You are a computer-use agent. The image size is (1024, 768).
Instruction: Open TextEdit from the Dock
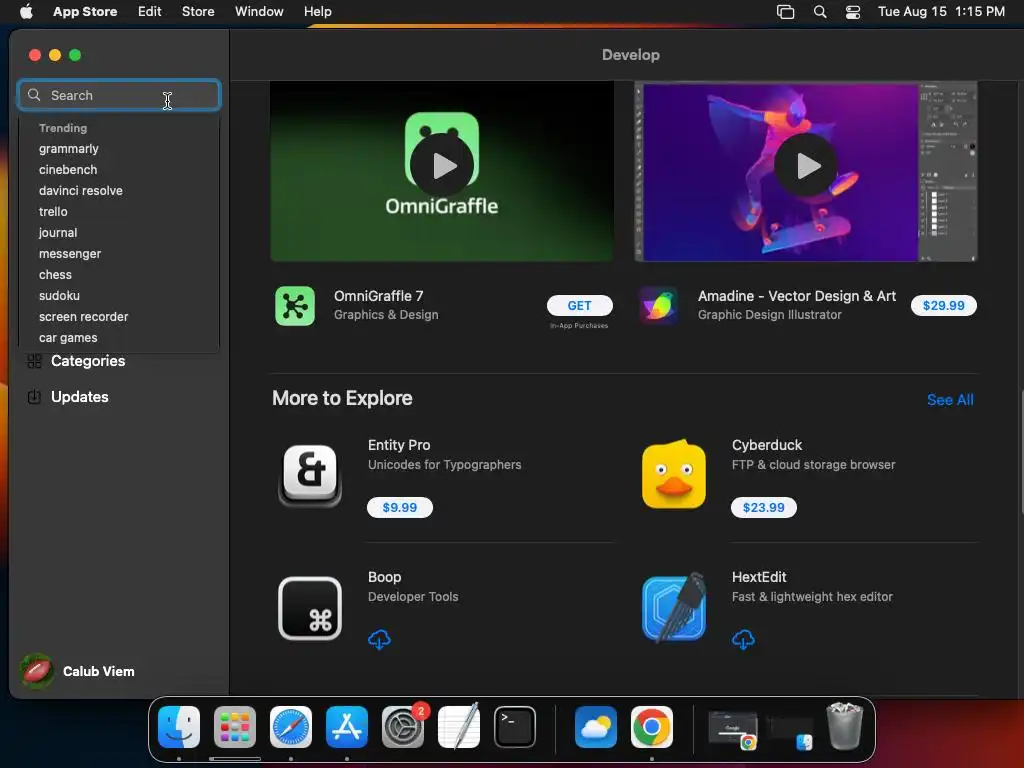(459, 727)
